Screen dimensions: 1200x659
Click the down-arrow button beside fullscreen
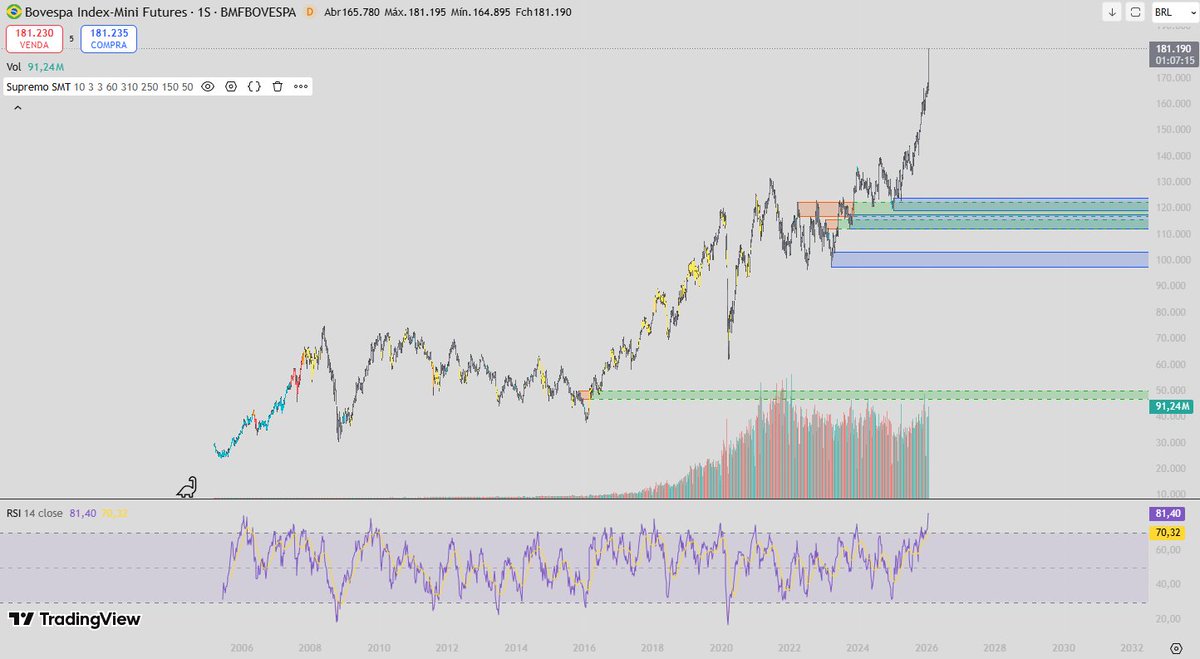(1112, 12)
